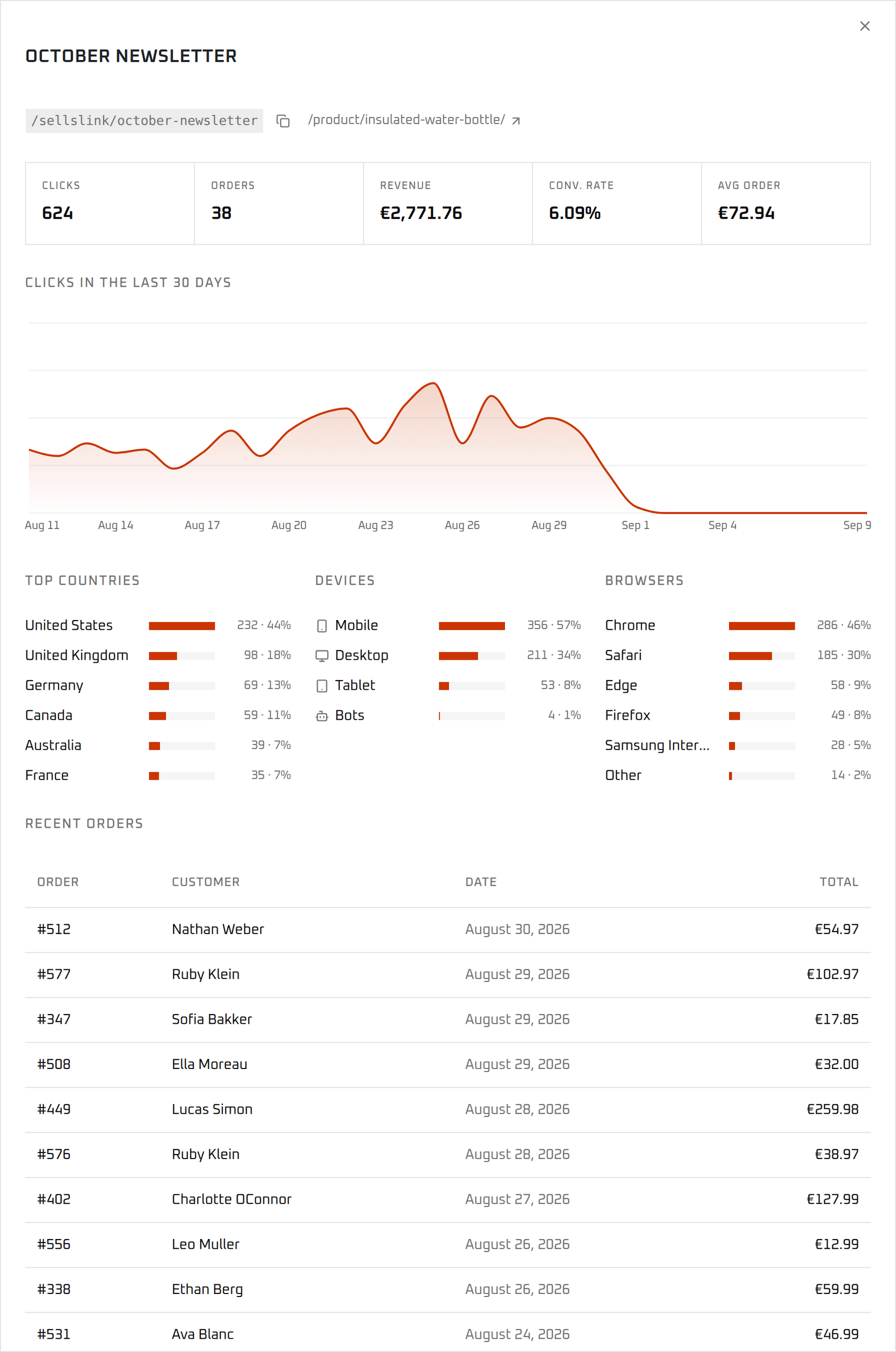This screenshot has height=1352, width=896.
Task: Open /product/insulated-water-bottle/ link
Action: (x=406, y=120)
